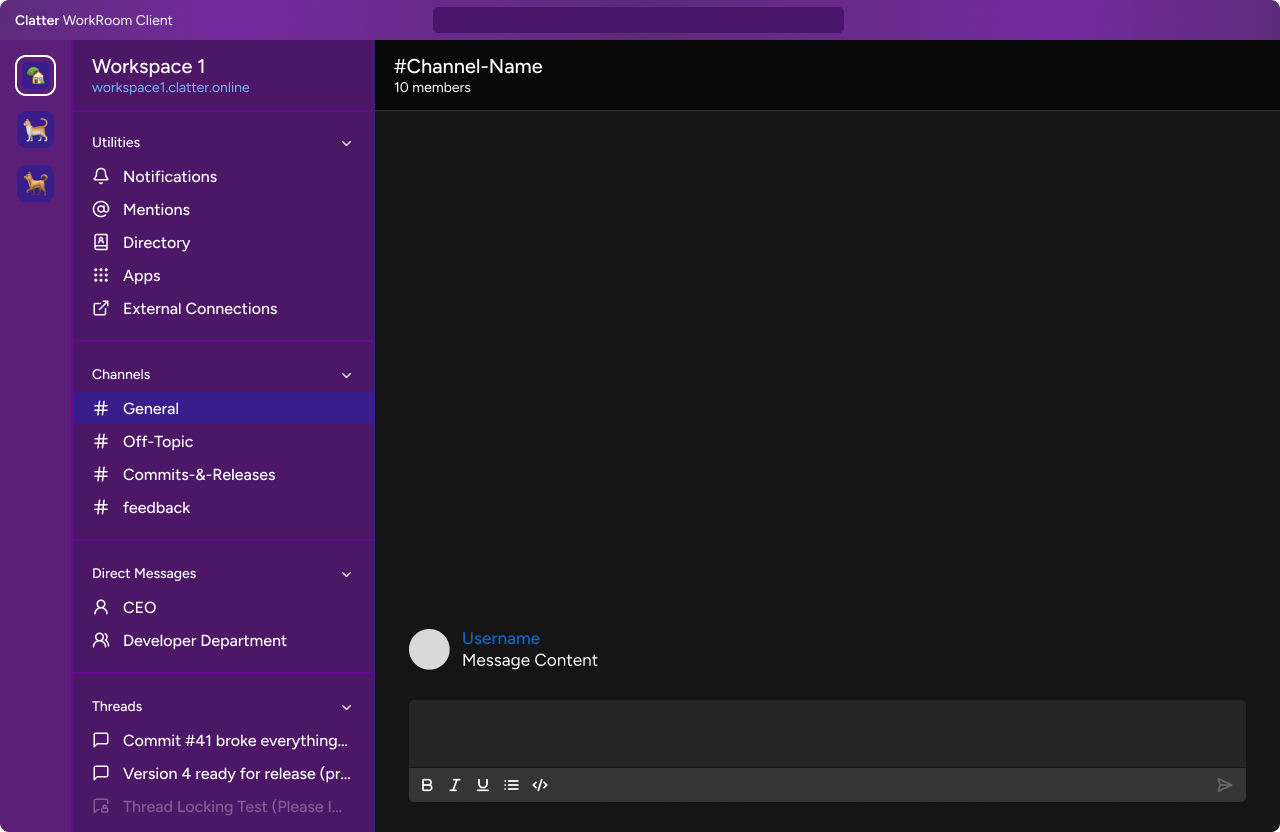The height and width of the screenshot is (832, 1280).
Task: Open the Commits-&-Releases channel
Action: 199,474
